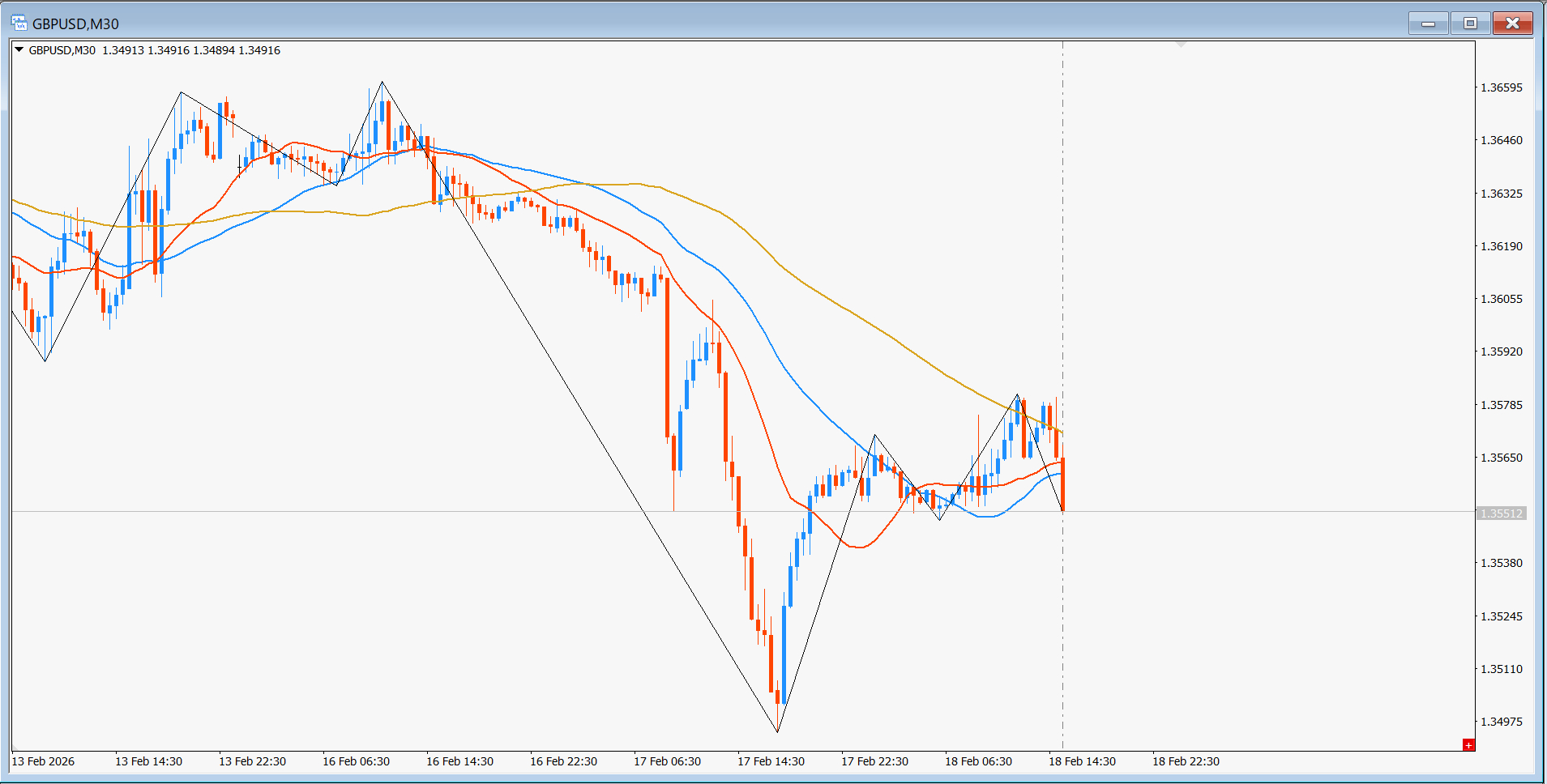Click the 1.36055 level on price axis

[1501, 299]
